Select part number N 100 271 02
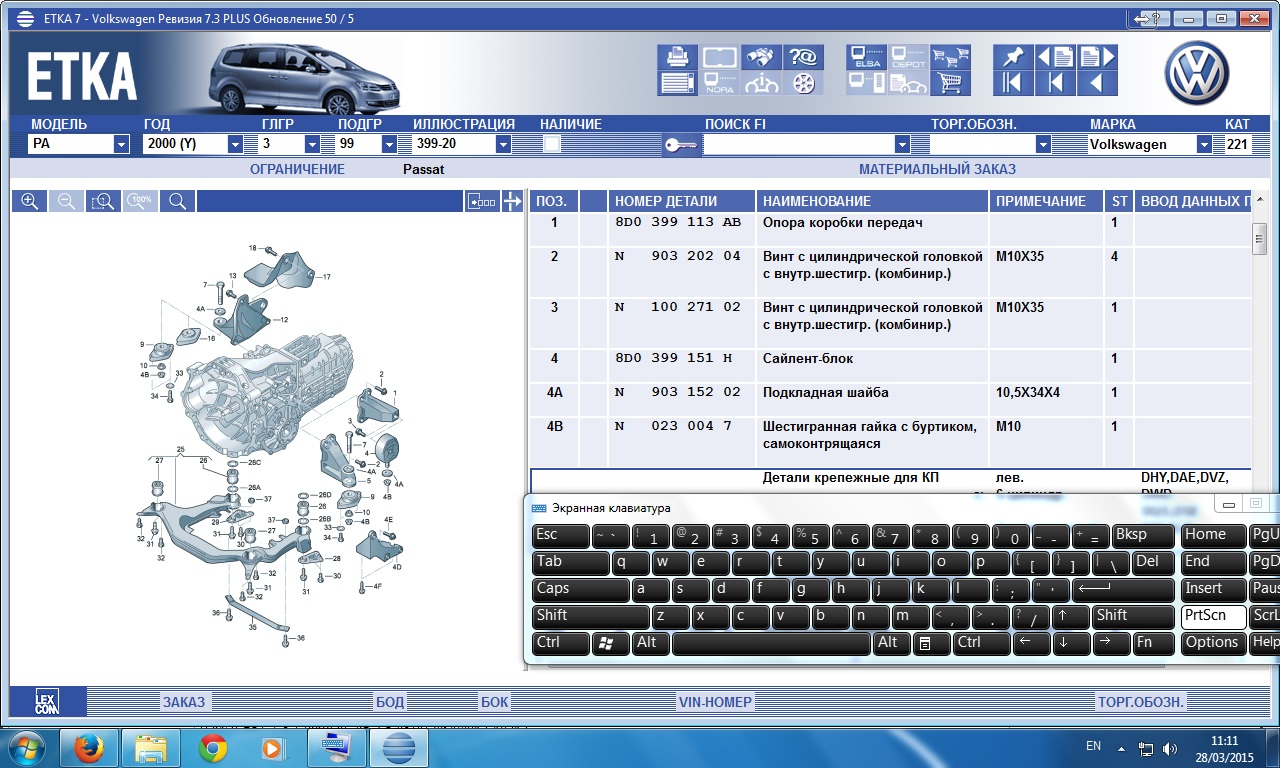 [x=678, y=307]
